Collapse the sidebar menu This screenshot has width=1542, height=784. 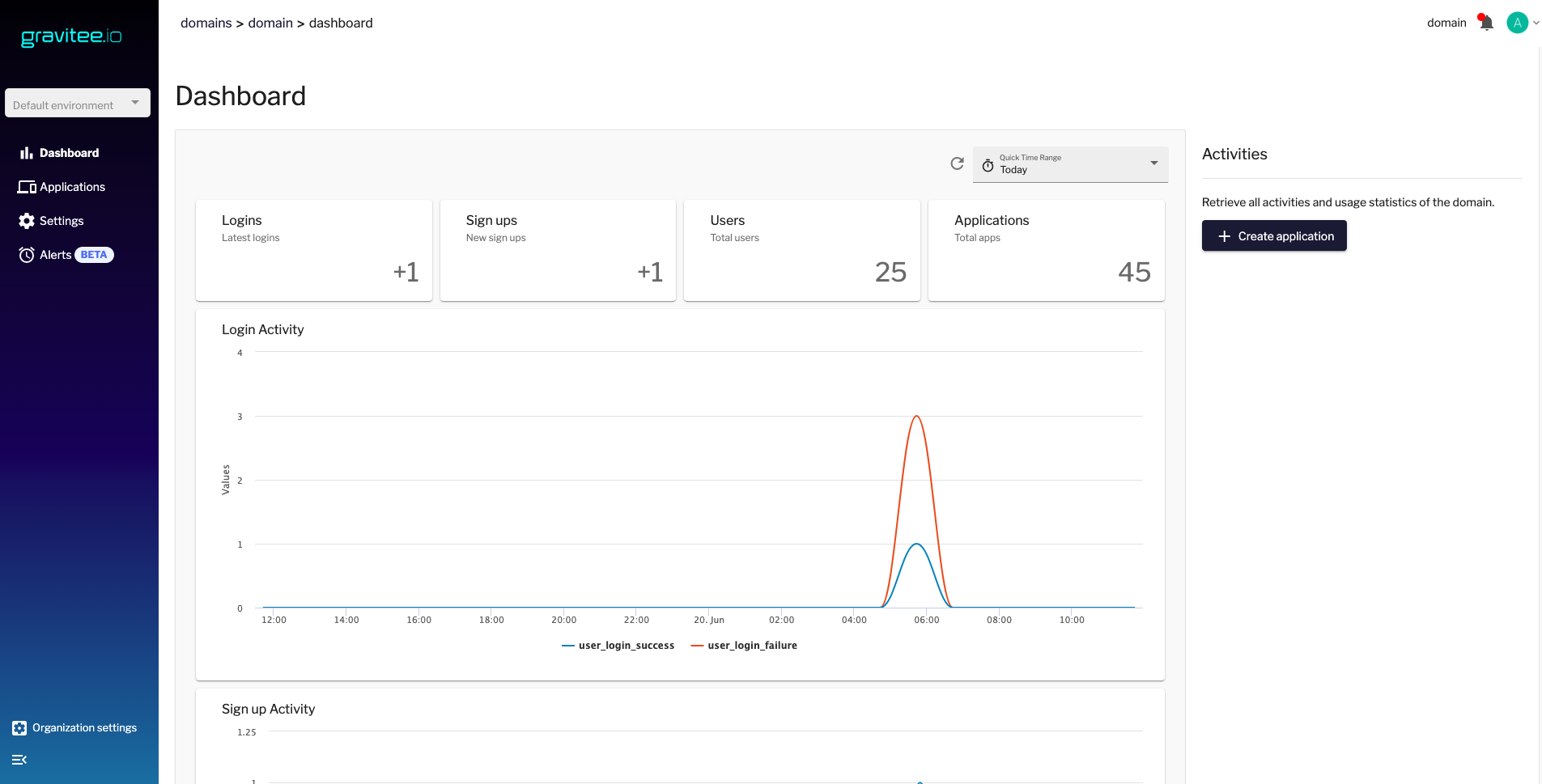(19, 760)
